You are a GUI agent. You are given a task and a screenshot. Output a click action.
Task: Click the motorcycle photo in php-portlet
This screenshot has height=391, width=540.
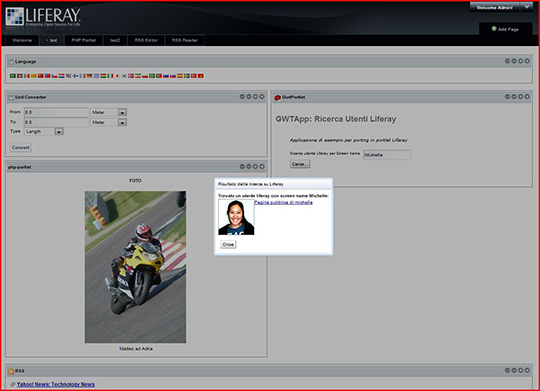135,267
